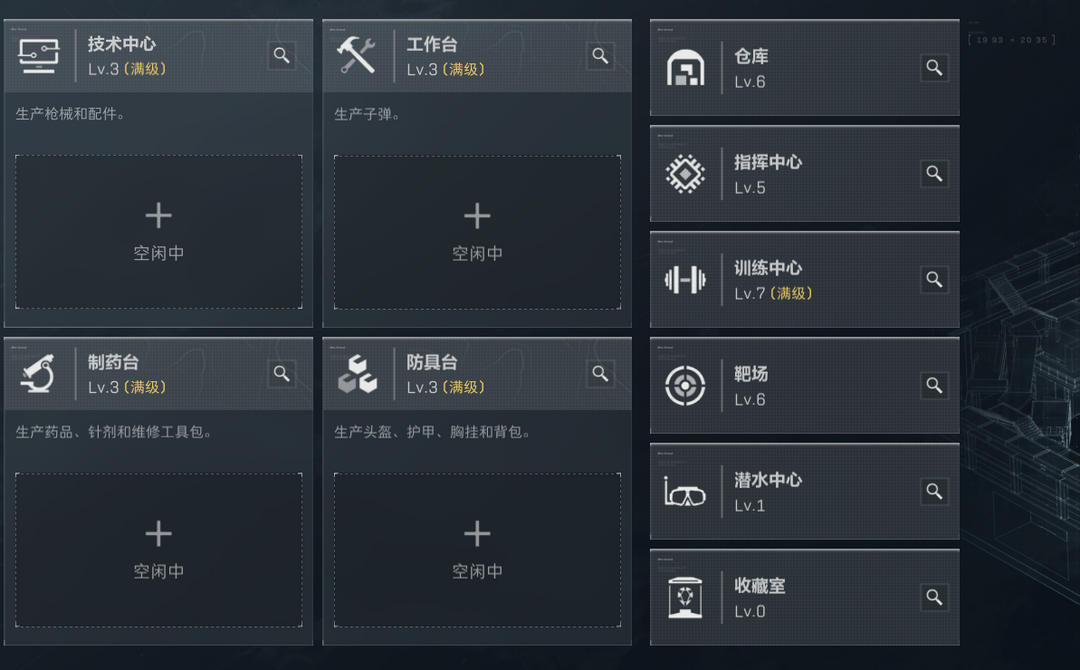Click the 技术中心 monitor icon

pyautogui.click(x=39, y=56)
